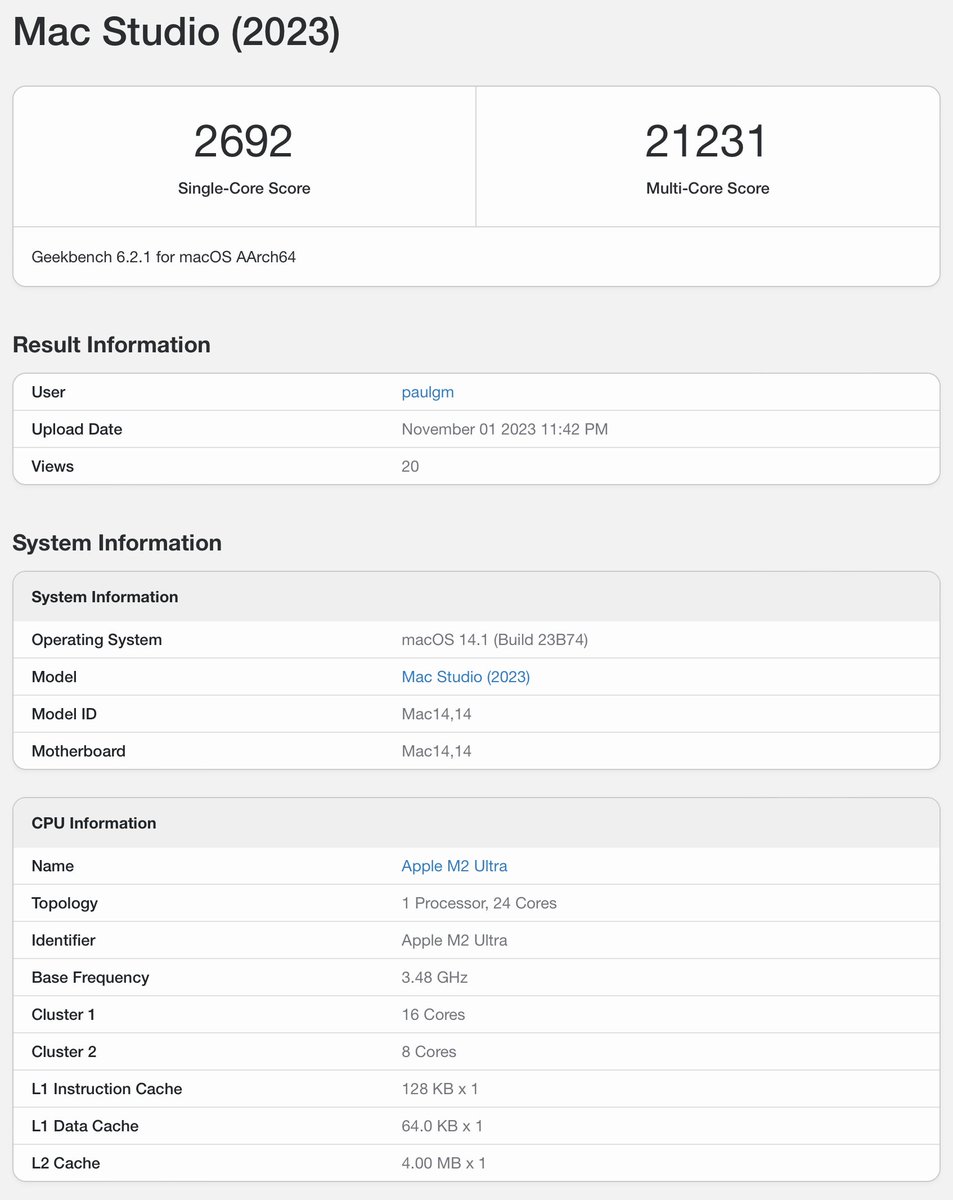Click the macOS 14.1 (Build 23B74) value
Viewport: 953px width, 1200px height.
(494, 640)
